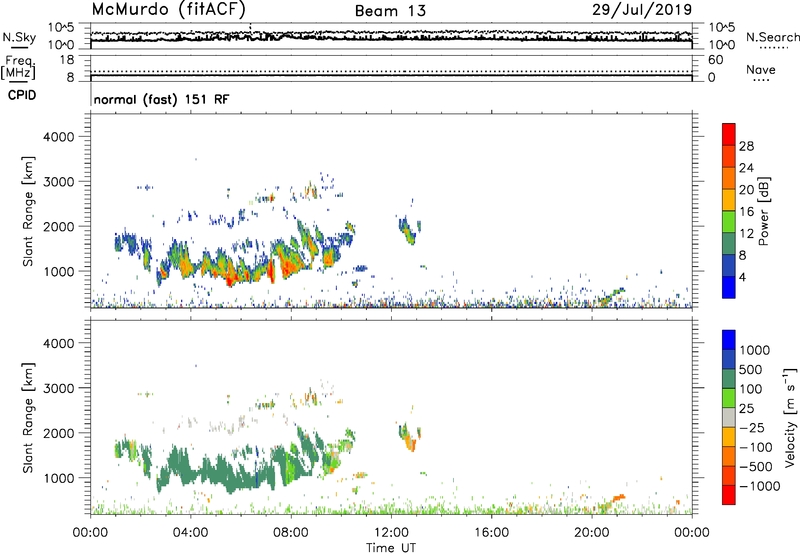
Task: Select the "normal (fast) 151 RF" text
Action: click(x=161, y=99)
